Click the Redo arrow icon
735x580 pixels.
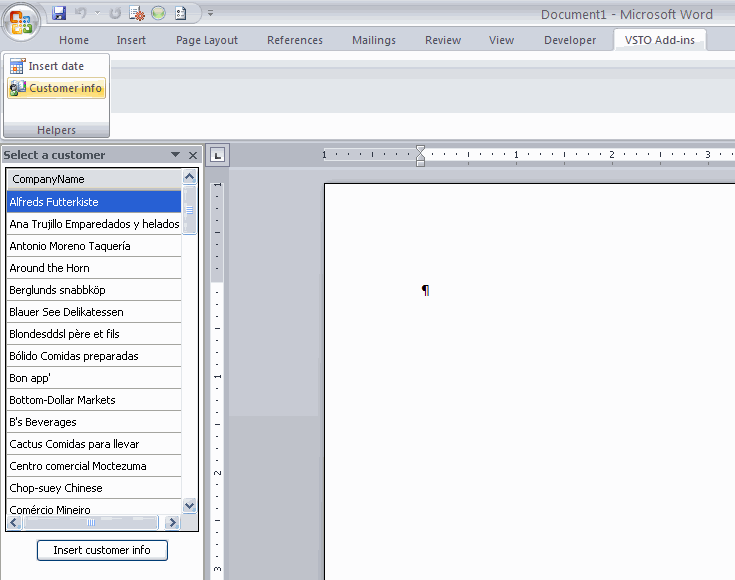tap(115, 14)
